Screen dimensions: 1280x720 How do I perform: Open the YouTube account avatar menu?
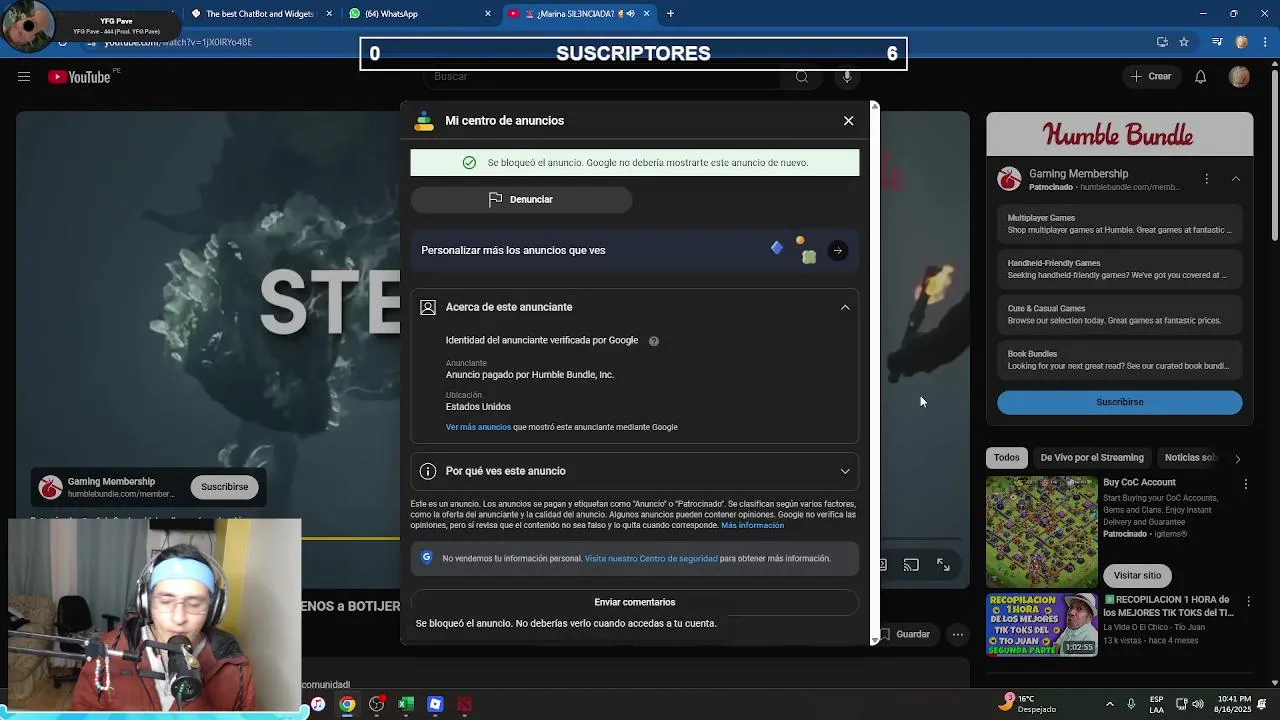tap(1239, 77)
